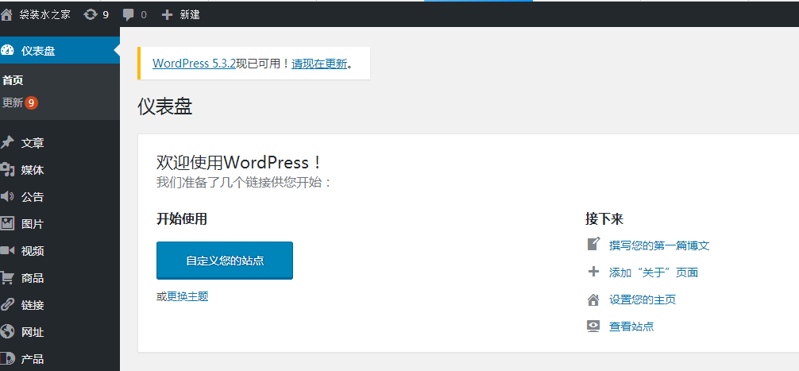The height and width of the screenshot is (371, 799).
Task: Click the dashboard gauge icon beside 仪表盘
Action: (7, 50)
